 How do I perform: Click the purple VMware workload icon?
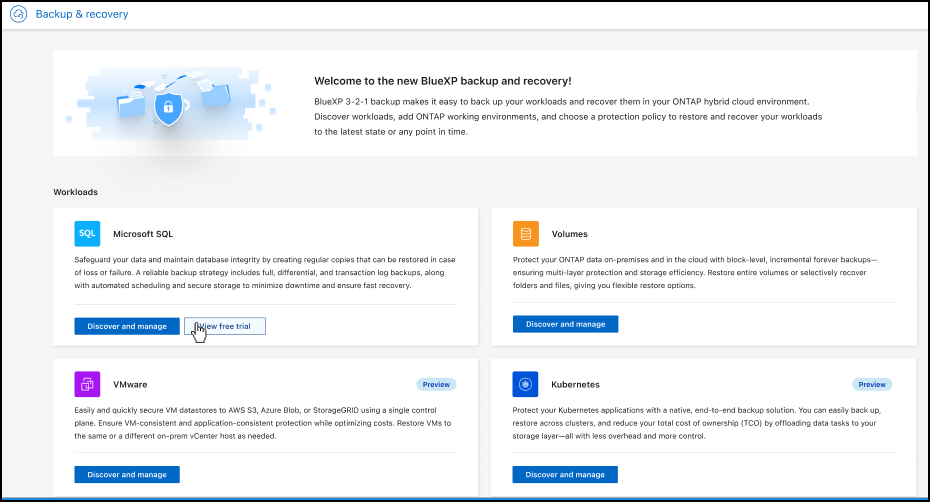coord(87,384)
